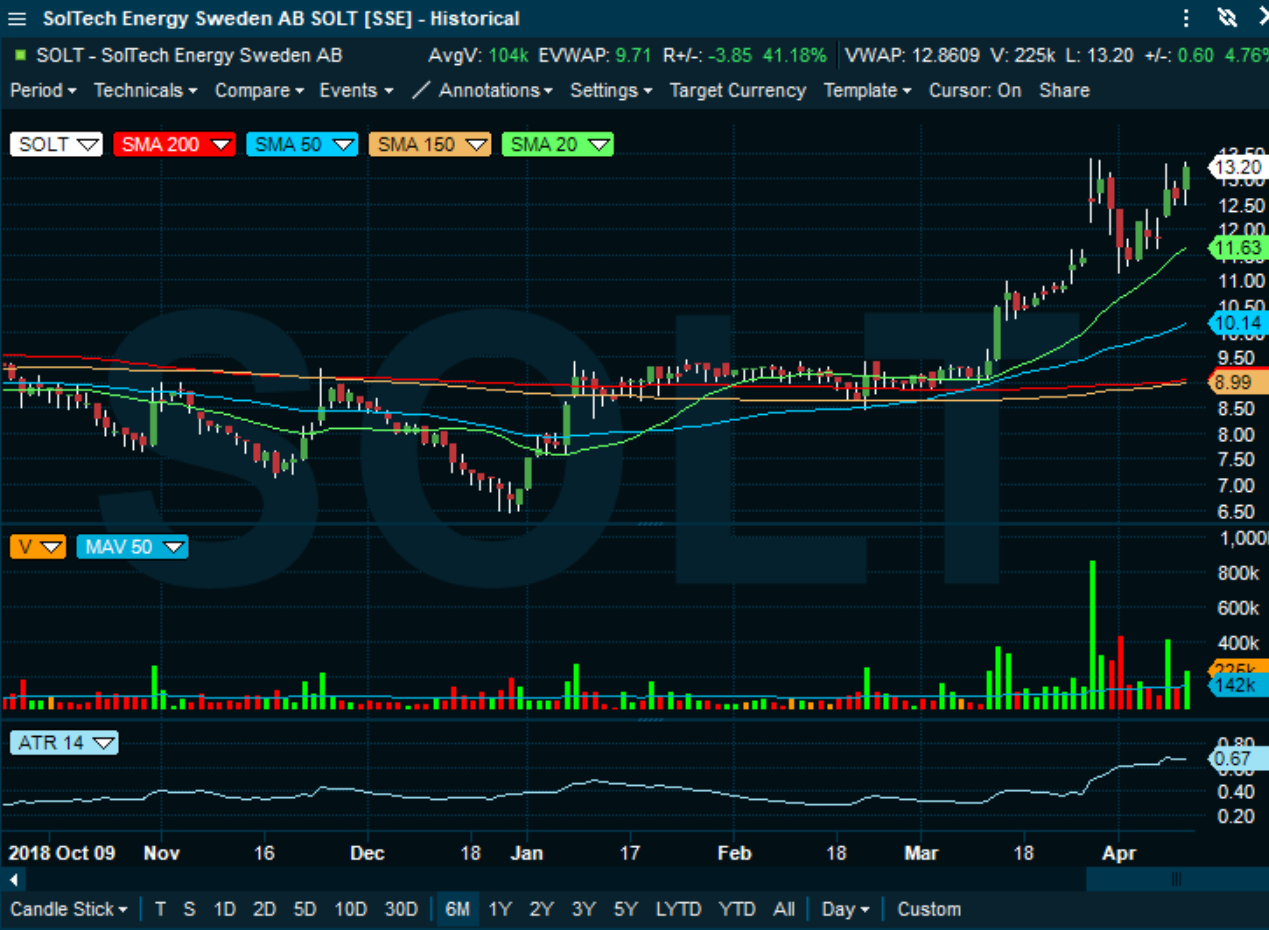This screenshot has height=930, width=1269.
Task: Select the 5D range
Action: [x=305, y=909]
